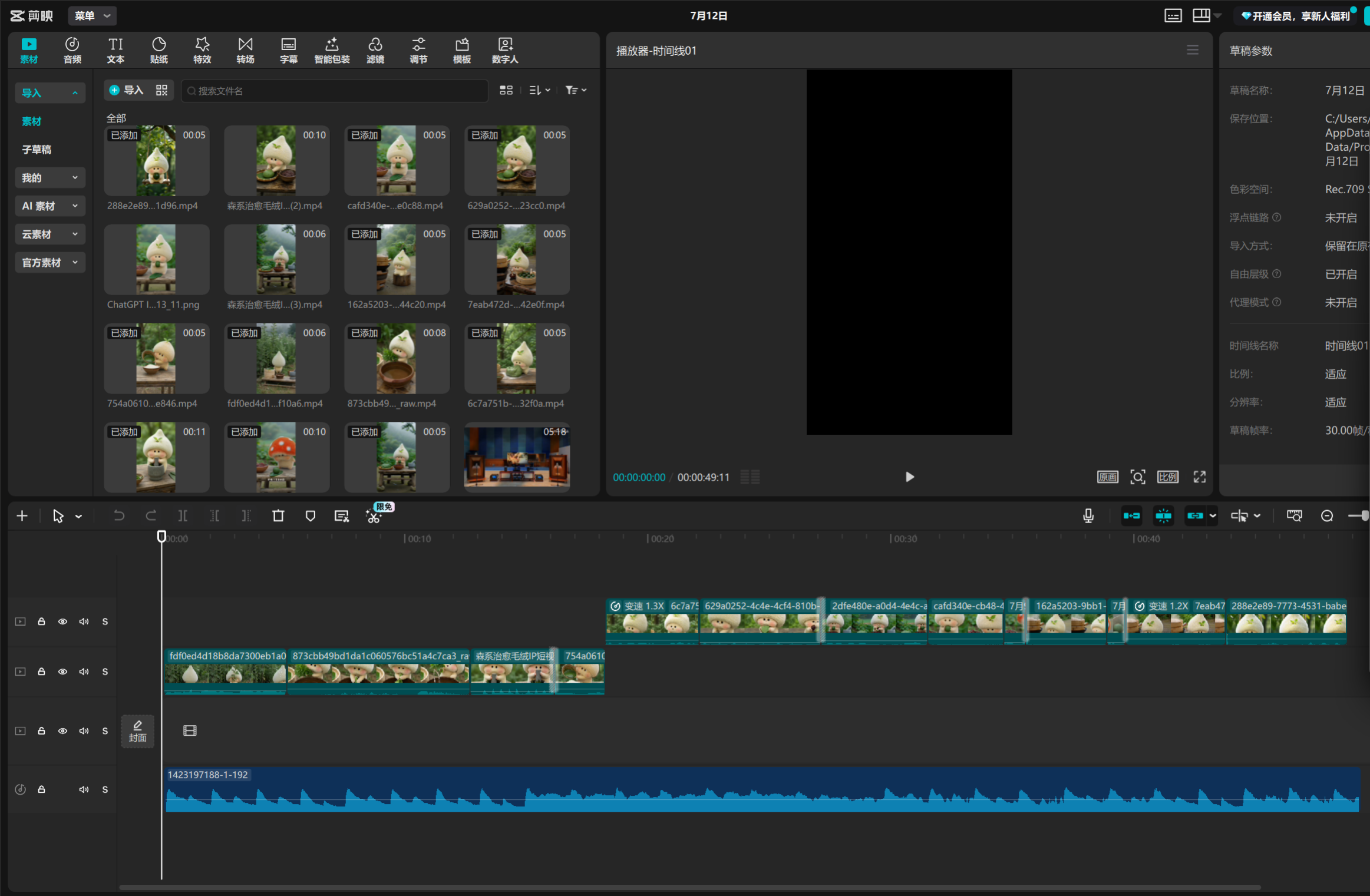Click the timeline zoom slider handle

[1364, 516]
